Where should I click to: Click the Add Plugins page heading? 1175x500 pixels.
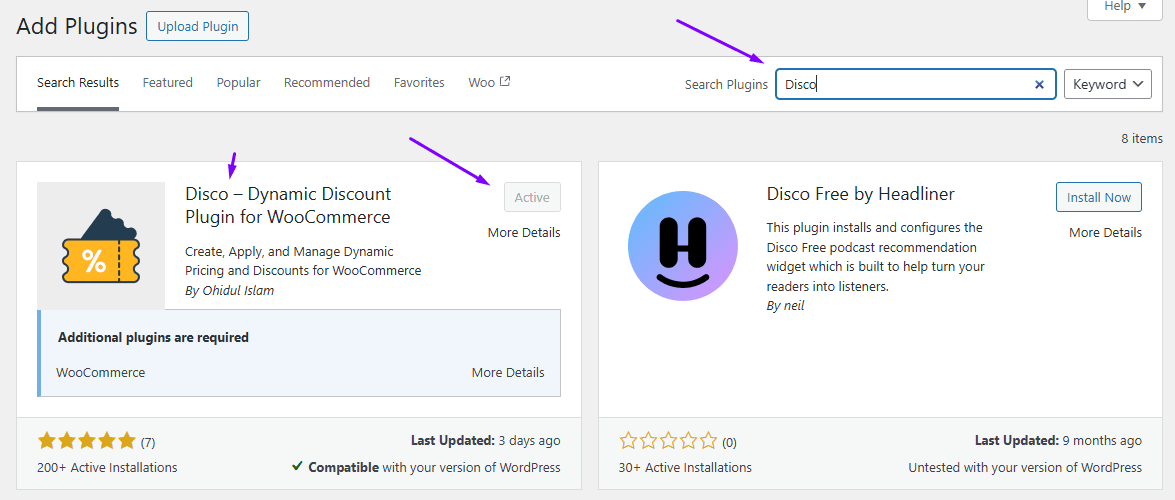77,27
